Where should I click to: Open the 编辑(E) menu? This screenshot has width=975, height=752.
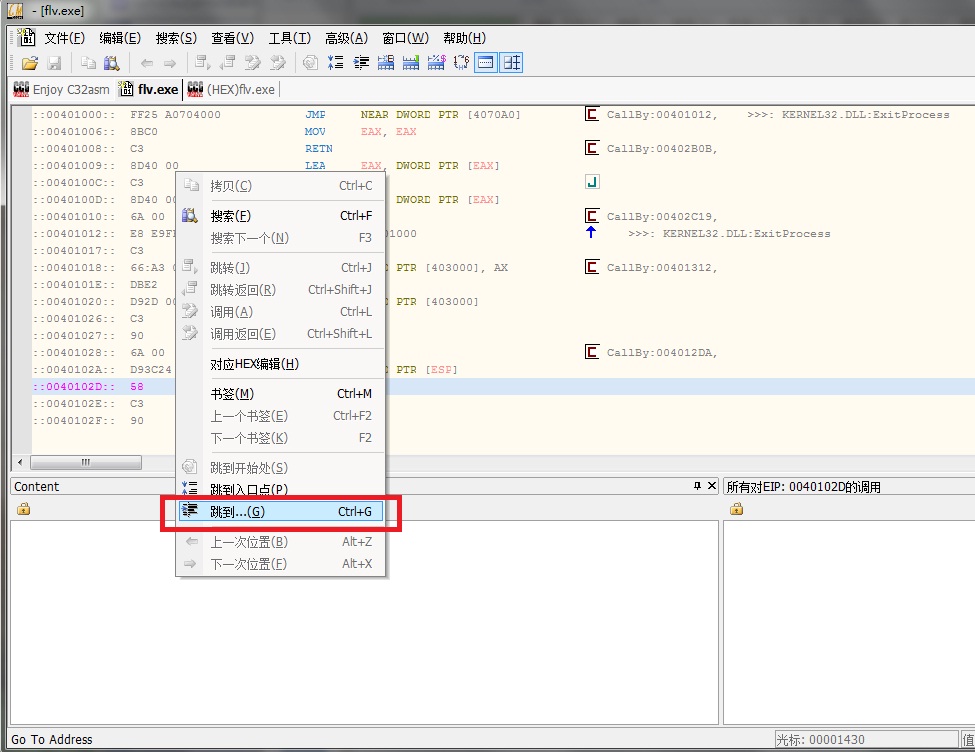[x=120, y=38]
